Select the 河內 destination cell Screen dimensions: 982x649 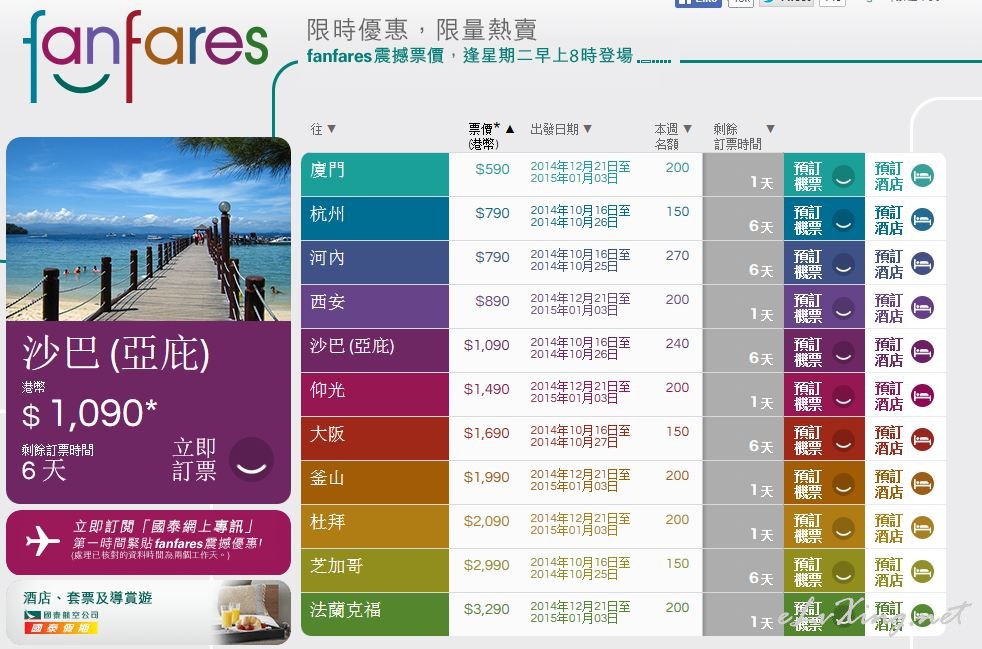coord(375,262)
